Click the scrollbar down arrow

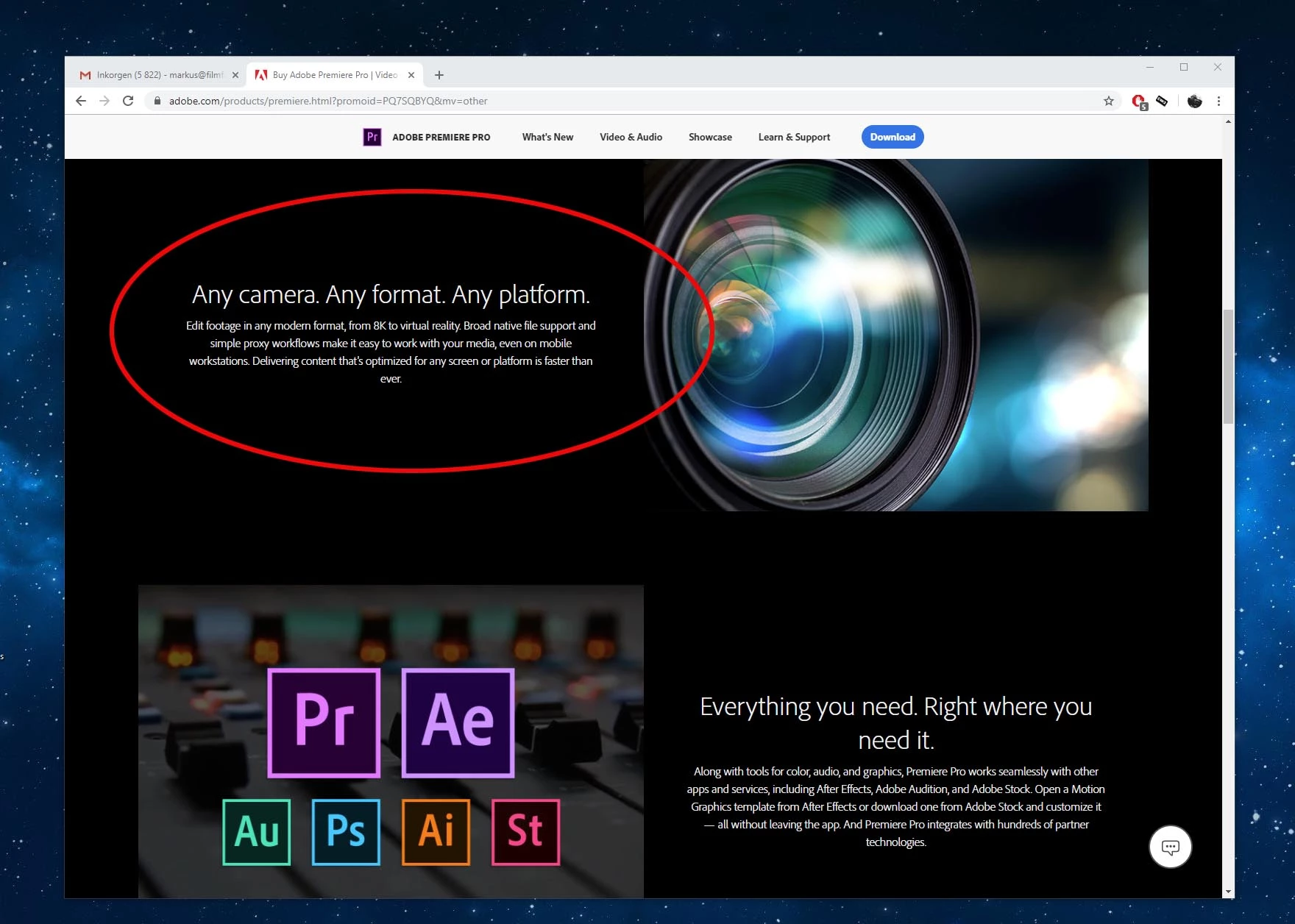1228,892
